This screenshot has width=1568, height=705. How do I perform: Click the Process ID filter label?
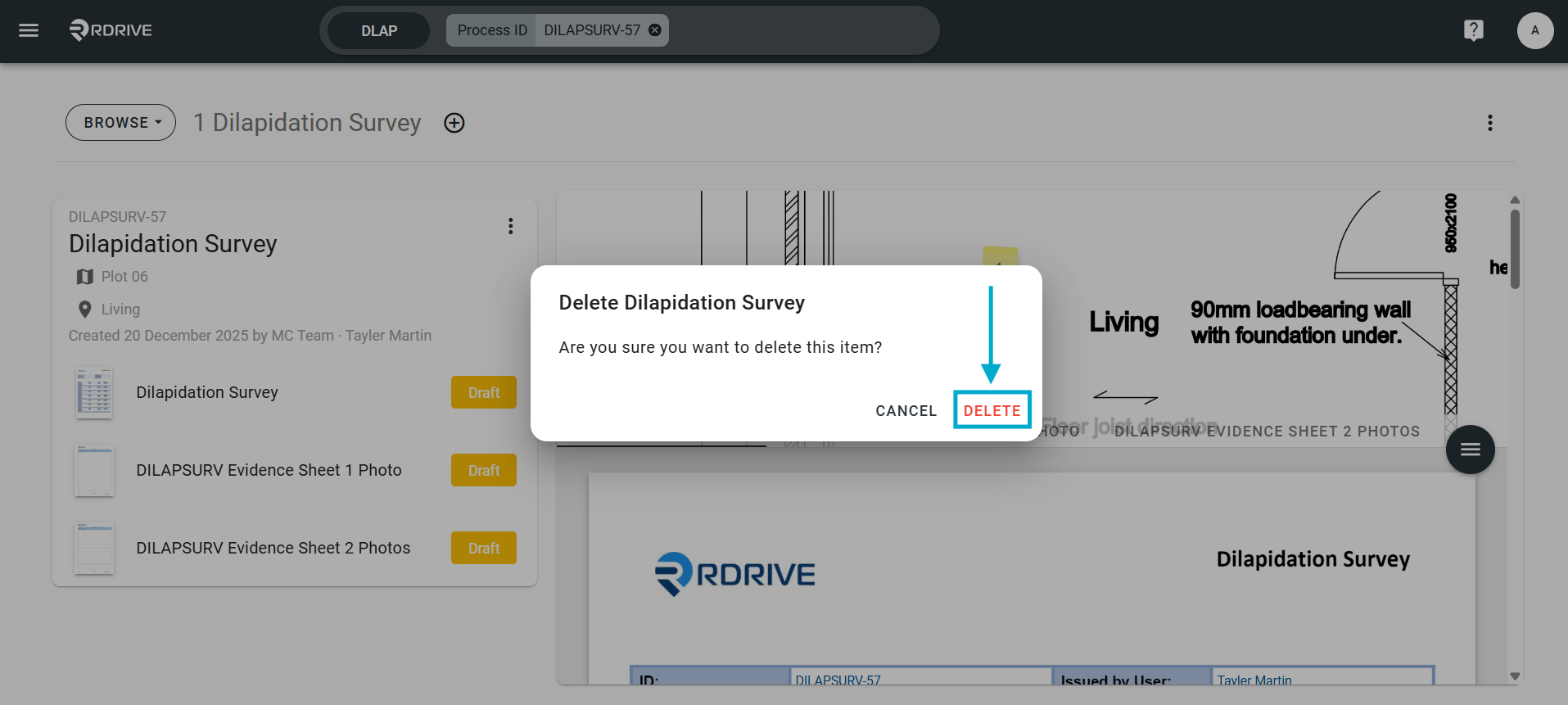[492, 30]
